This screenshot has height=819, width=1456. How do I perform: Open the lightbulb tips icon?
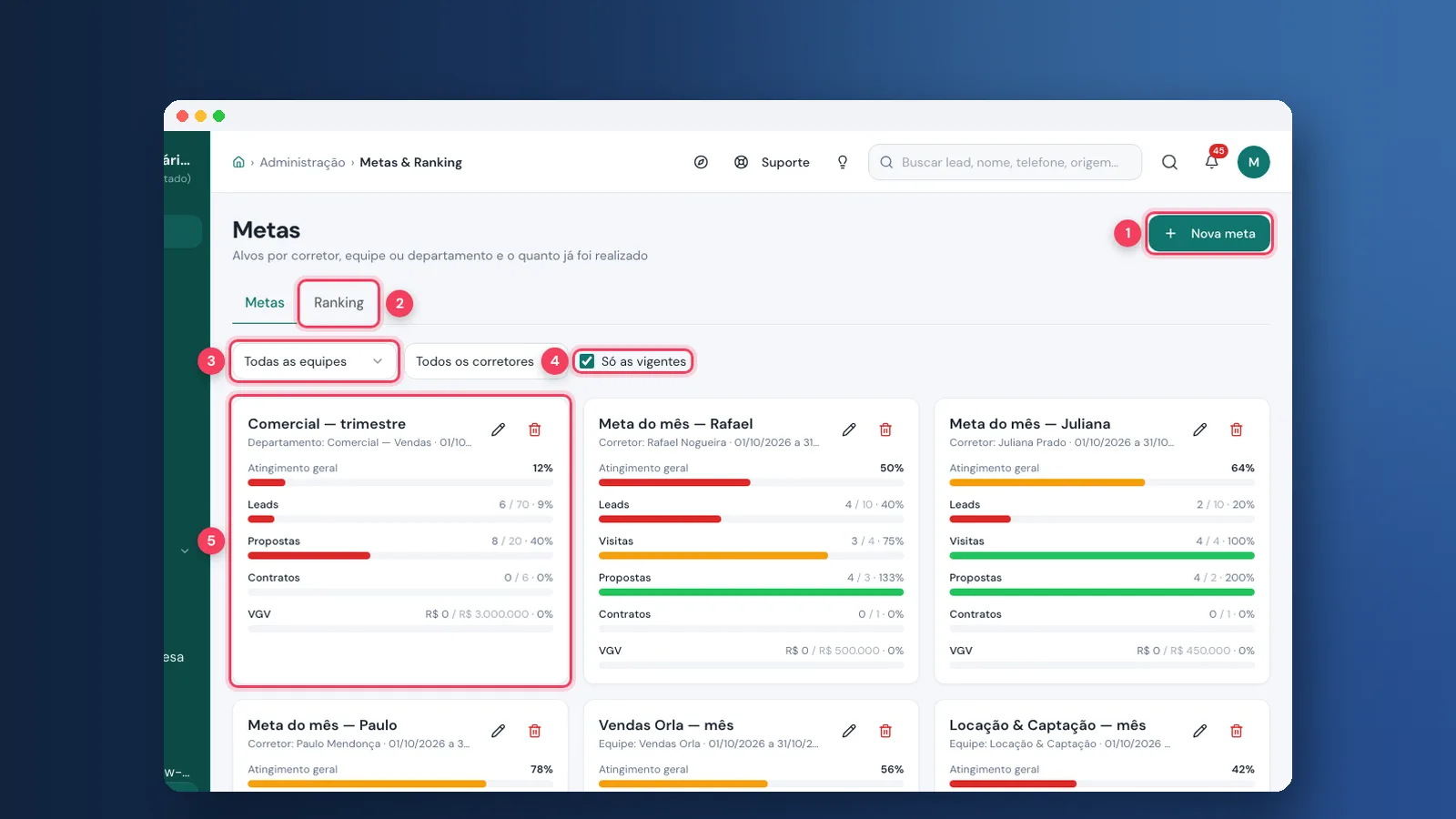coord(843,162)
